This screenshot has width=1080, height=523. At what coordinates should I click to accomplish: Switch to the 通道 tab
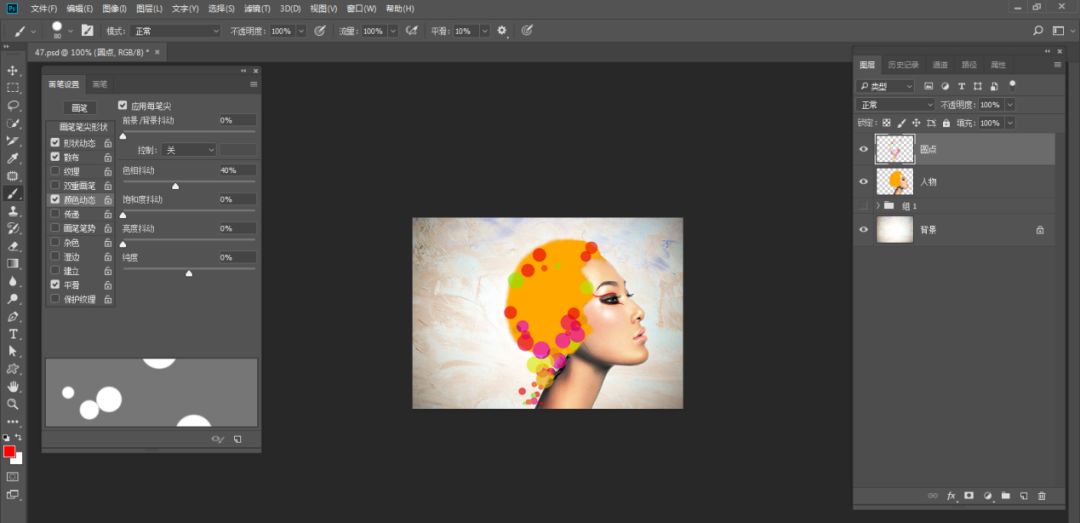940,65
